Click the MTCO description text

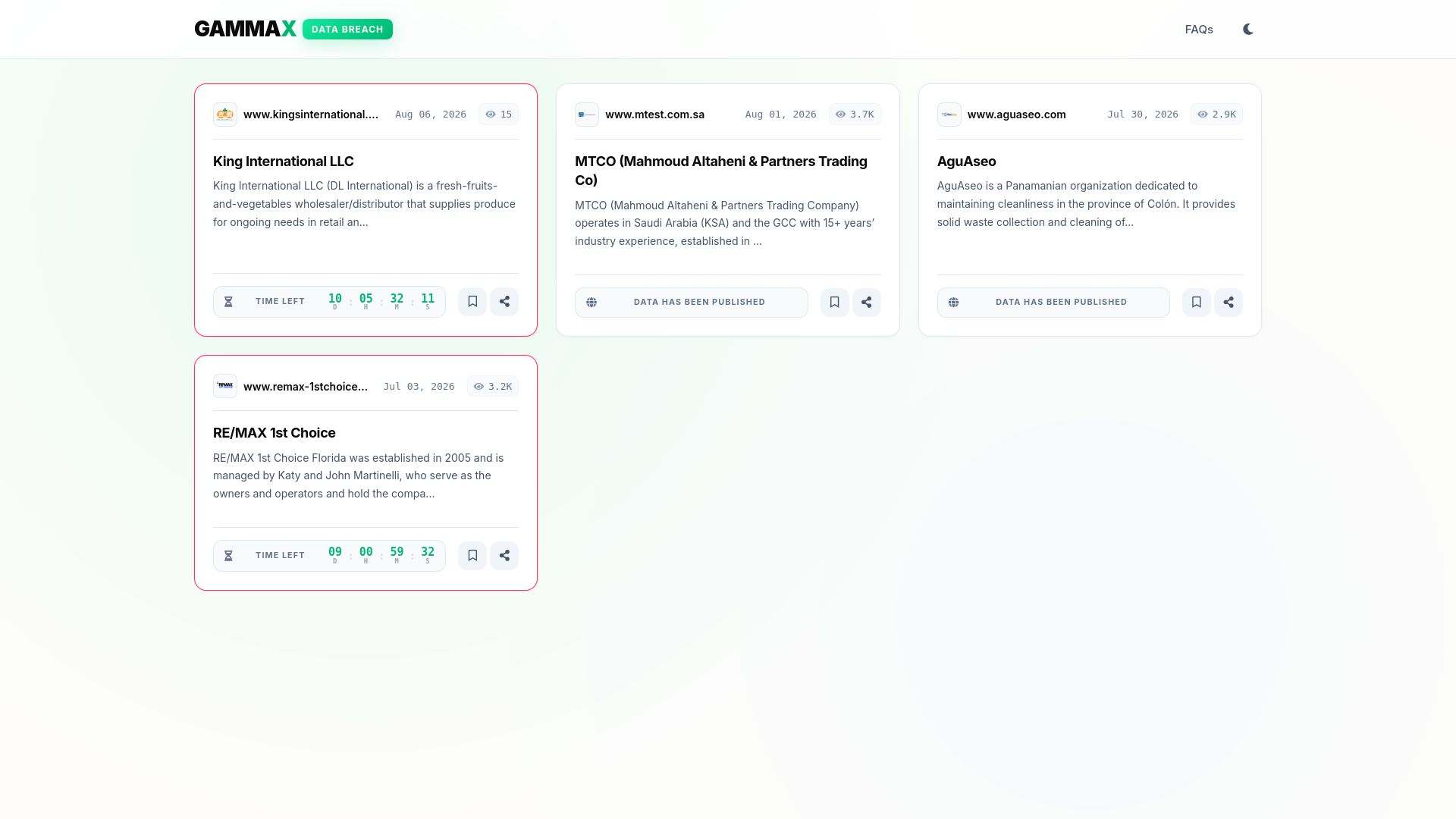coord(726,223)
